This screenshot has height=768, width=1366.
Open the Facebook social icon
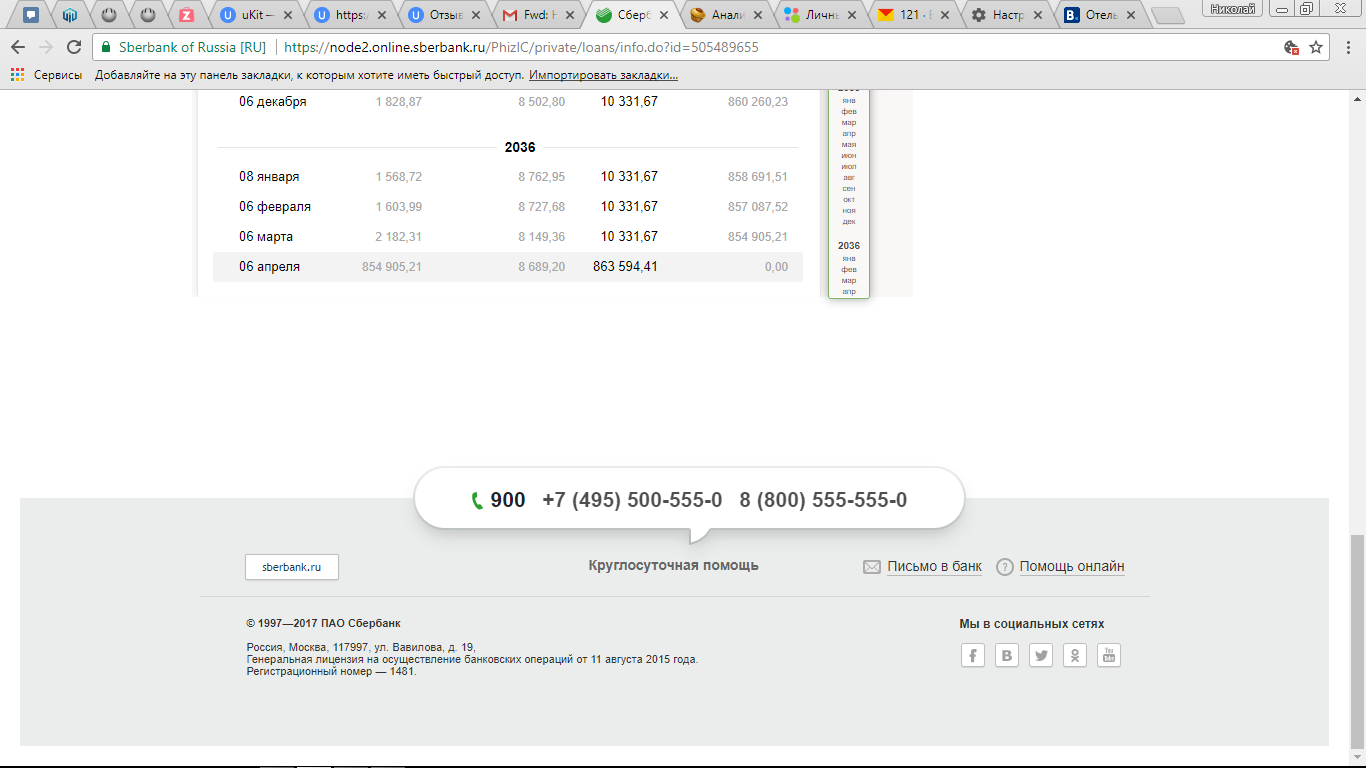[x=973, y=656]
